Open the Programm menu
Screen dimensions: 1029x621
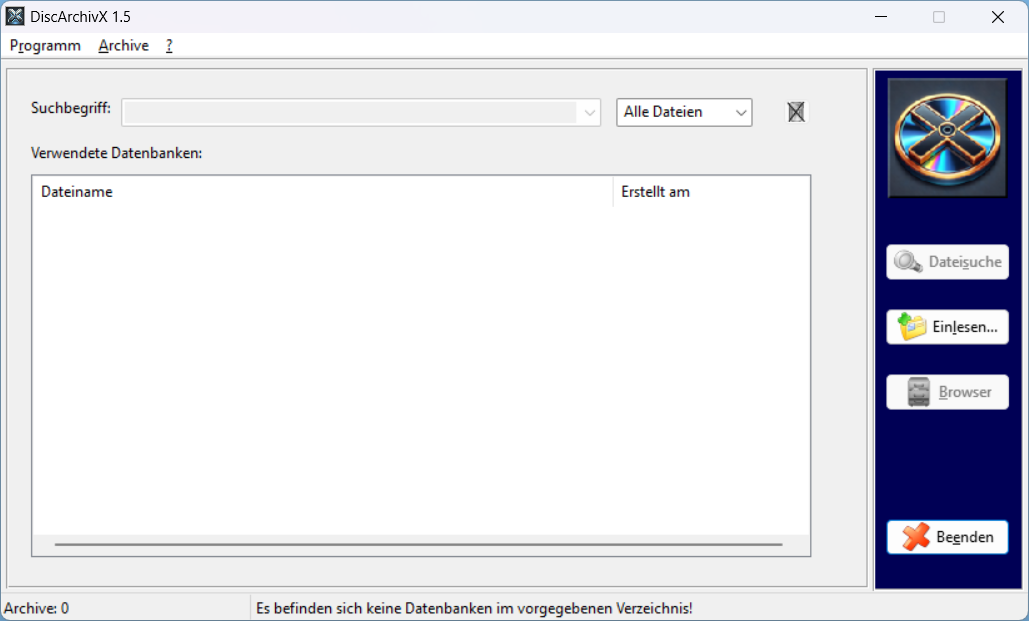point(45,46)
